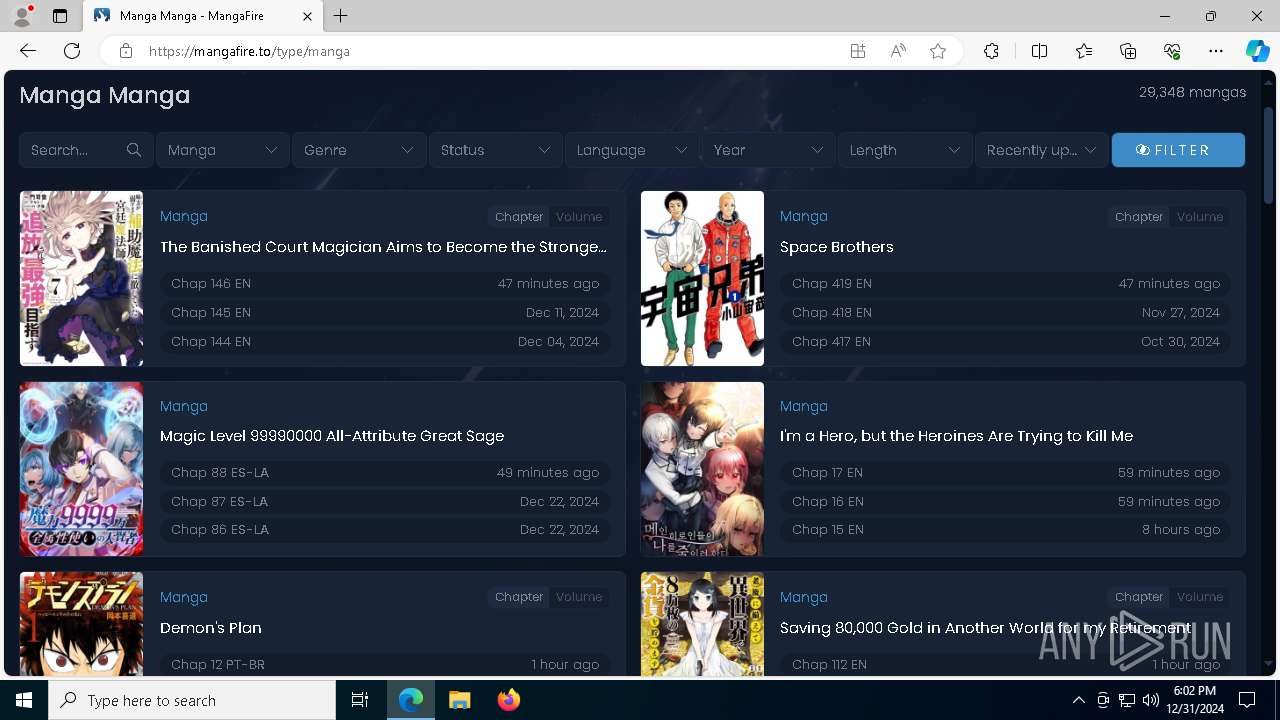
Task: Open the Extensions puzzle icon
Action: tap(991, 51)
